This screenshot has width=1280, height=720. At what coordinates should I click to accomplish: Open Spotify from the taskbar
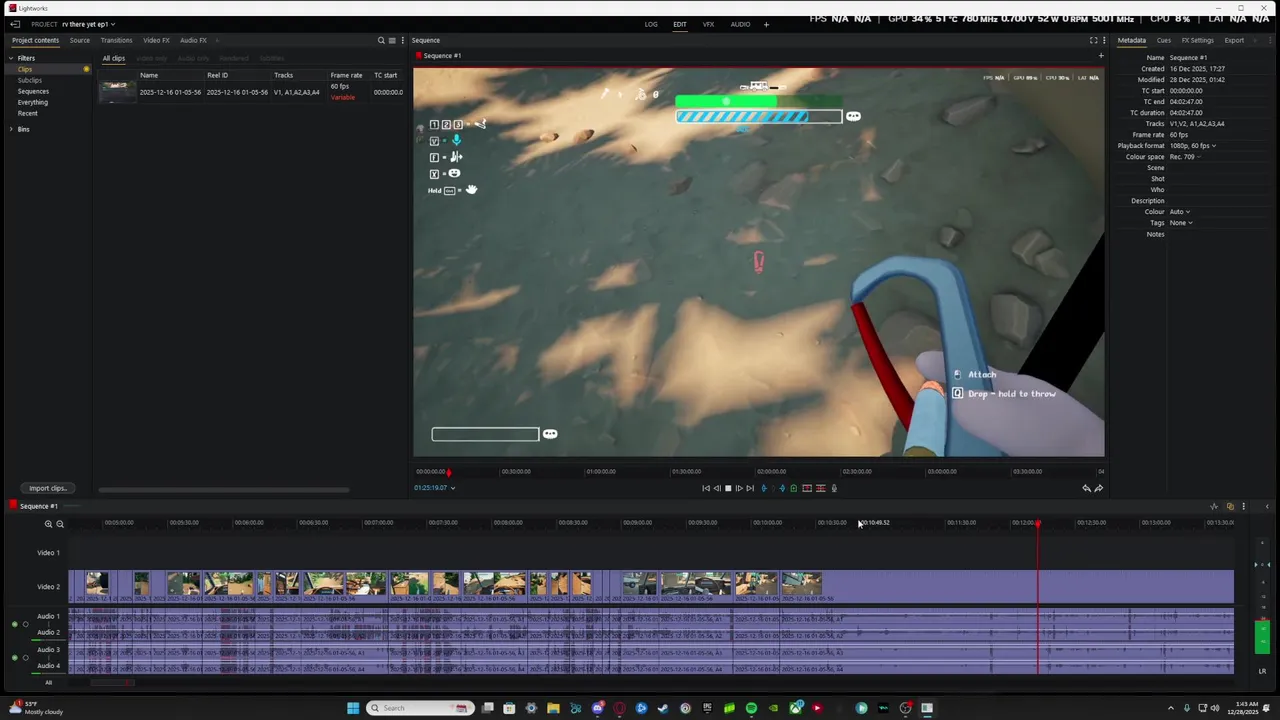751,708
